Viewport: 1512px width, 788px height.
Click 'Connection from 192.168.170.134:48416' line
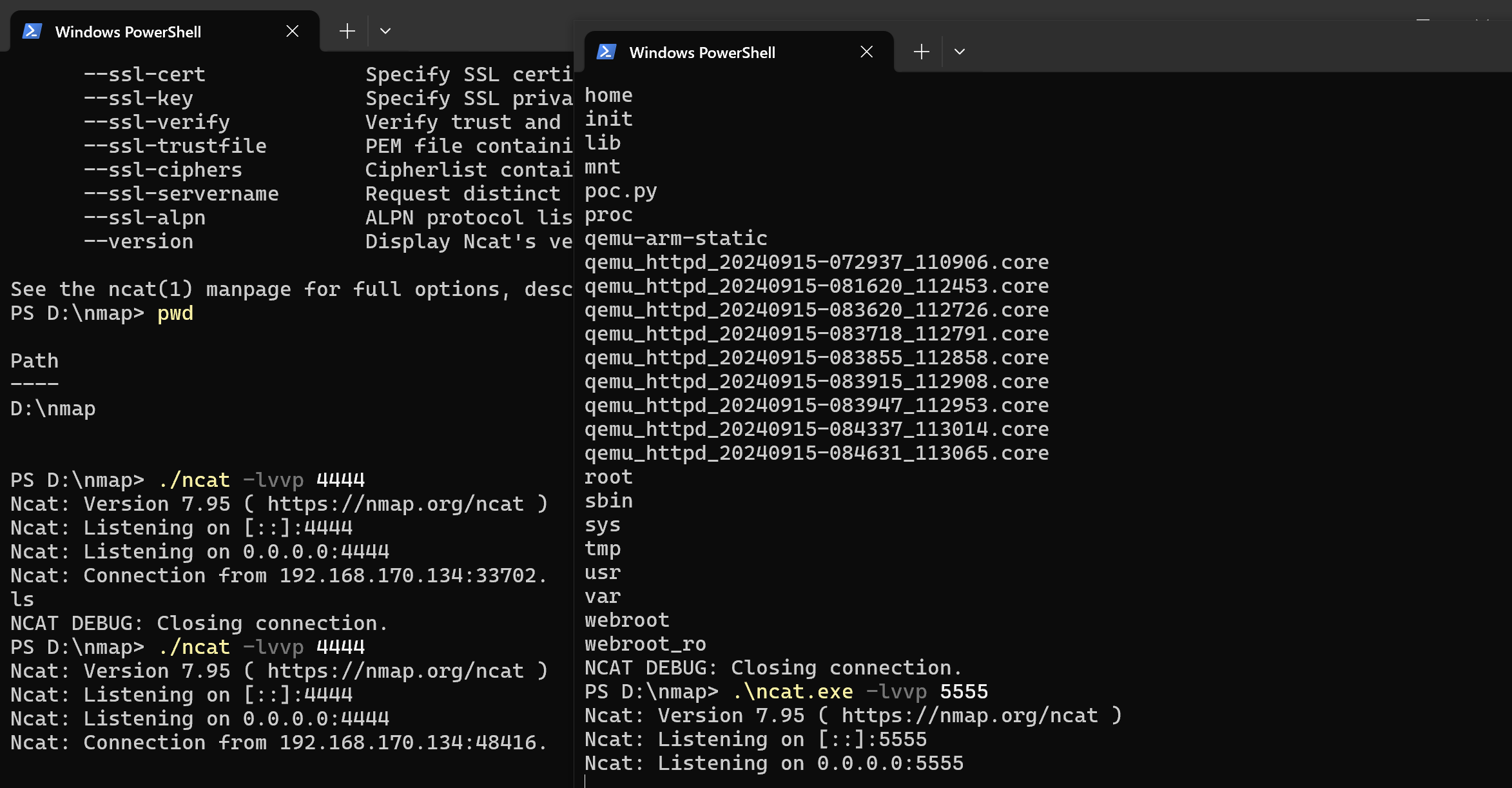click(x=278, y=742)
